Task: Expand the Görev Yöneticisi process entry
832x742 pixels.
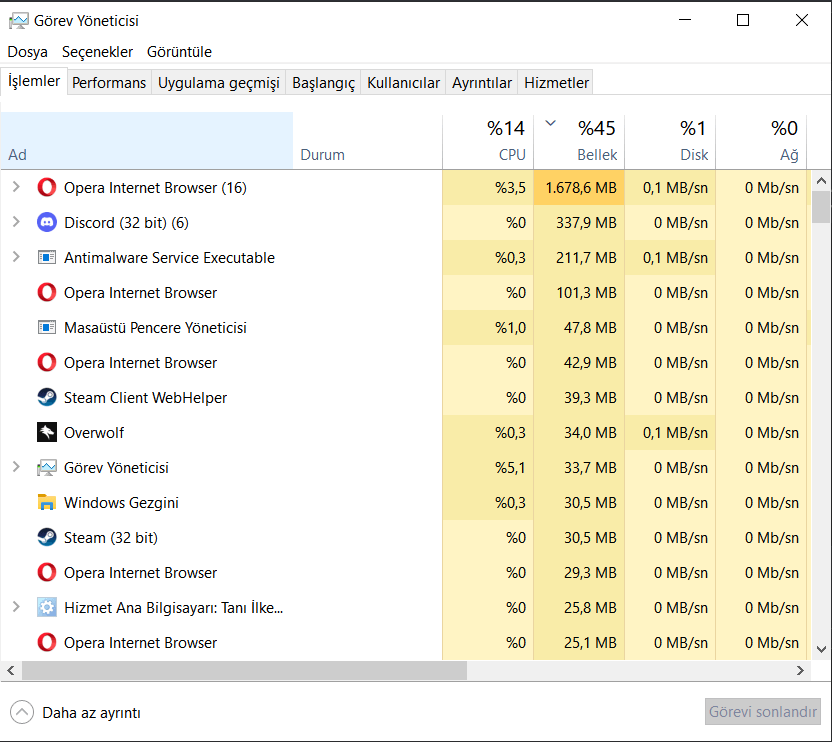Action: (16, 467)
